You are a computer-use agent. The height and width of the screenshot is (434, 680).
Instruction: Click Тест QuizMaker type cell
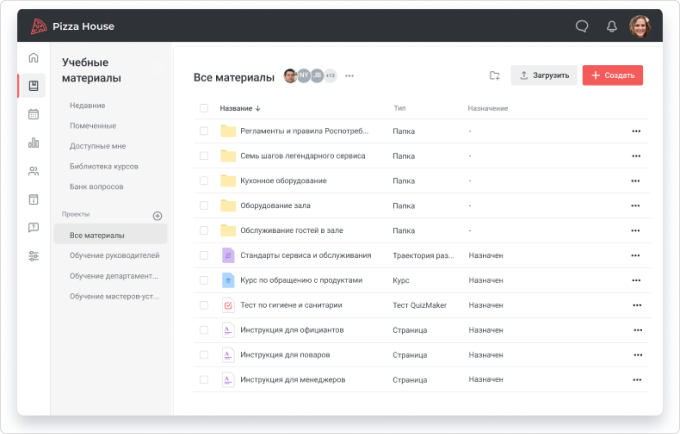click(x=419, y=305)
